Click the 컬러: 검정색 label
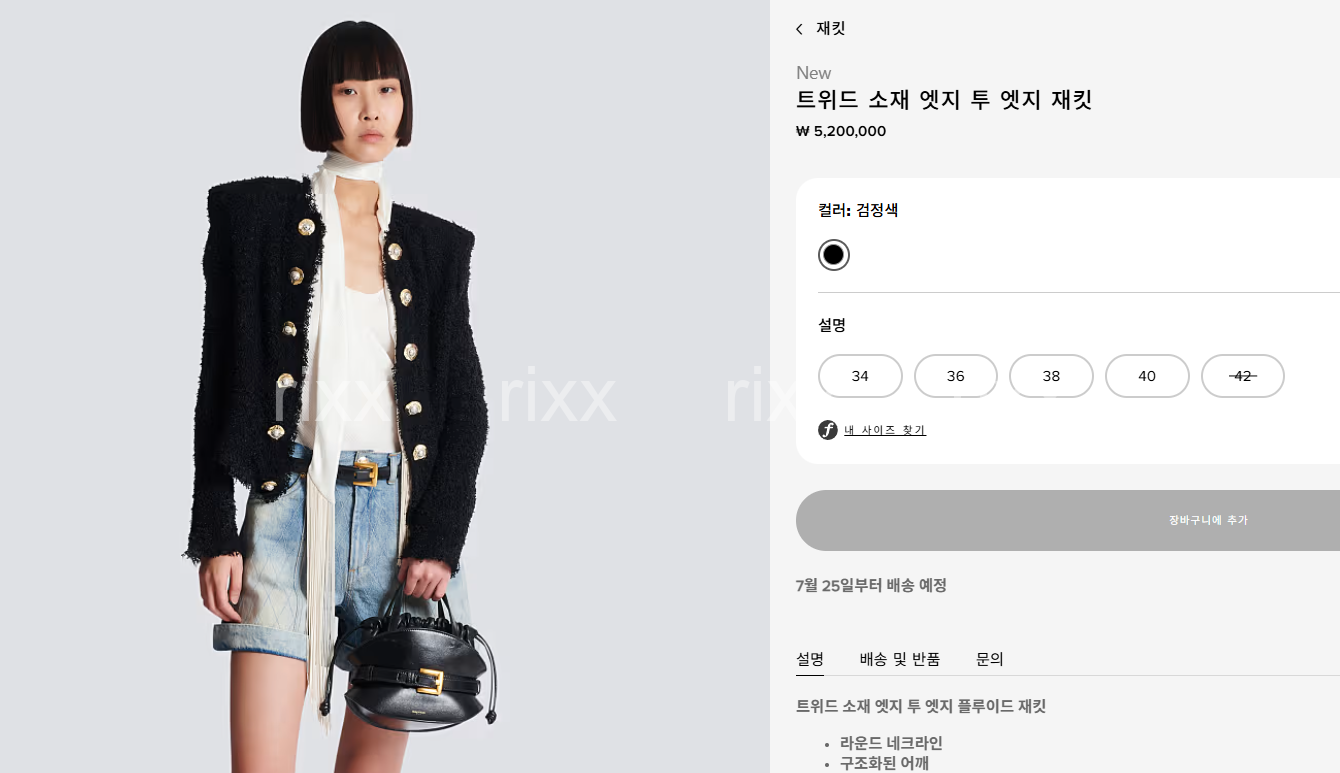The image size is (1340, 773). click(x=858, y=210)
